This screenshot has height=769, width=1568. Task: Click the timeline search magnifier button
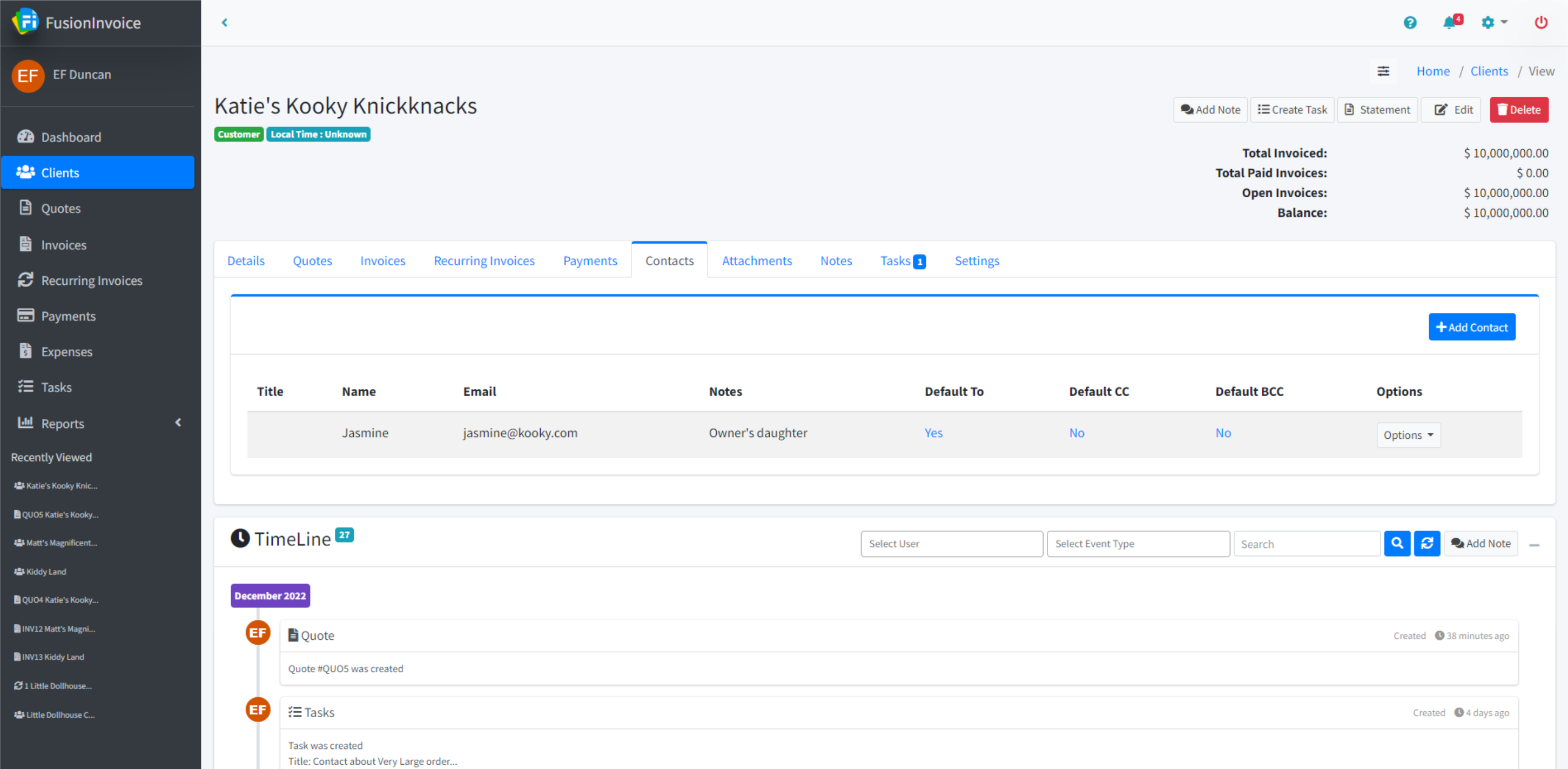pyautogui.click(x=1397, y=543)
